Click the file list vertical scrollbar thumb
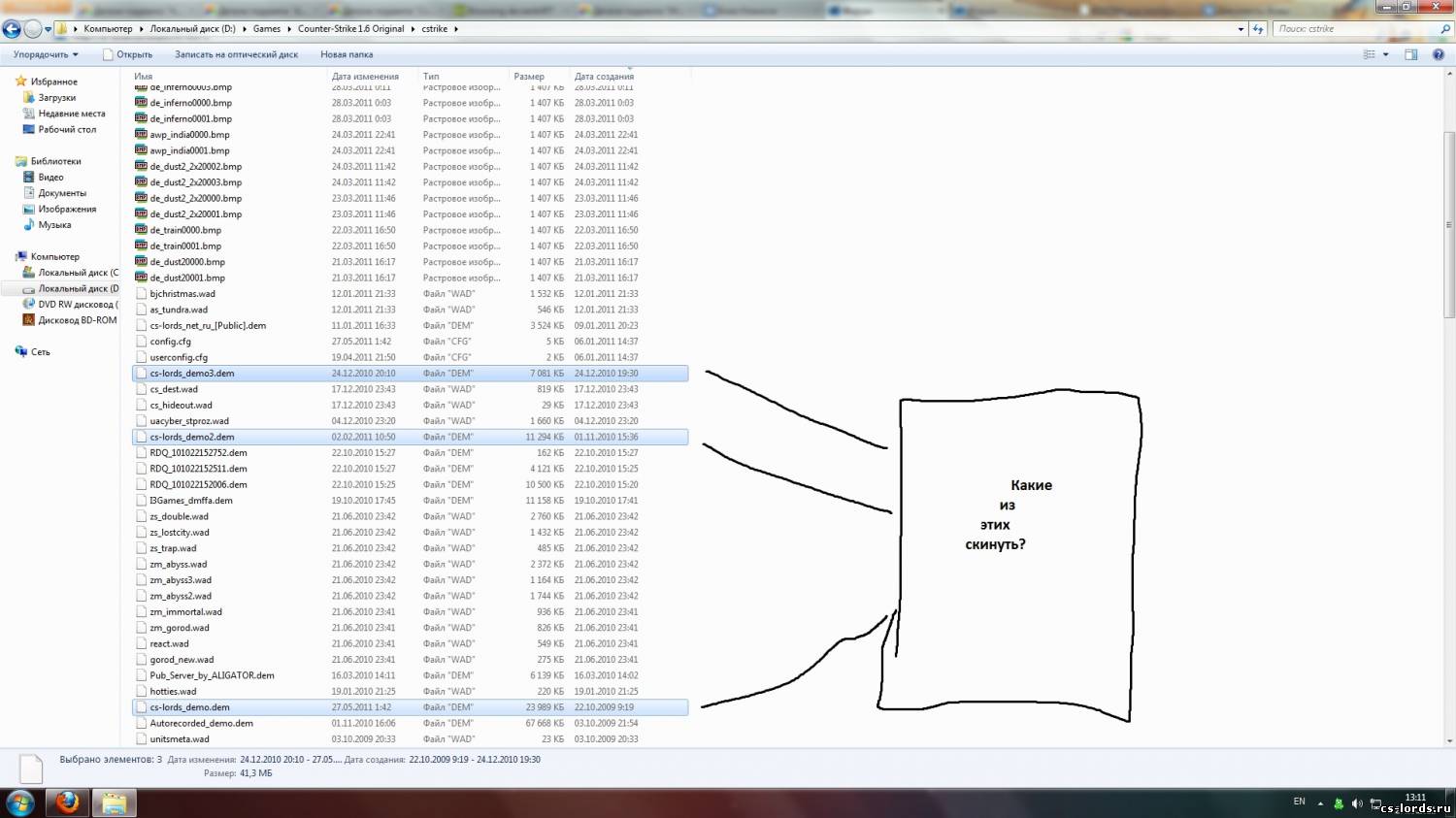 pos(1449,225)
